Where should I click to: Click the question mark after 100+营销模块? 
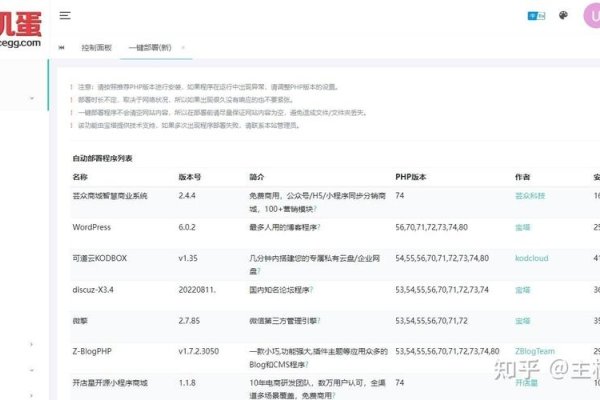tap(315, 209)
